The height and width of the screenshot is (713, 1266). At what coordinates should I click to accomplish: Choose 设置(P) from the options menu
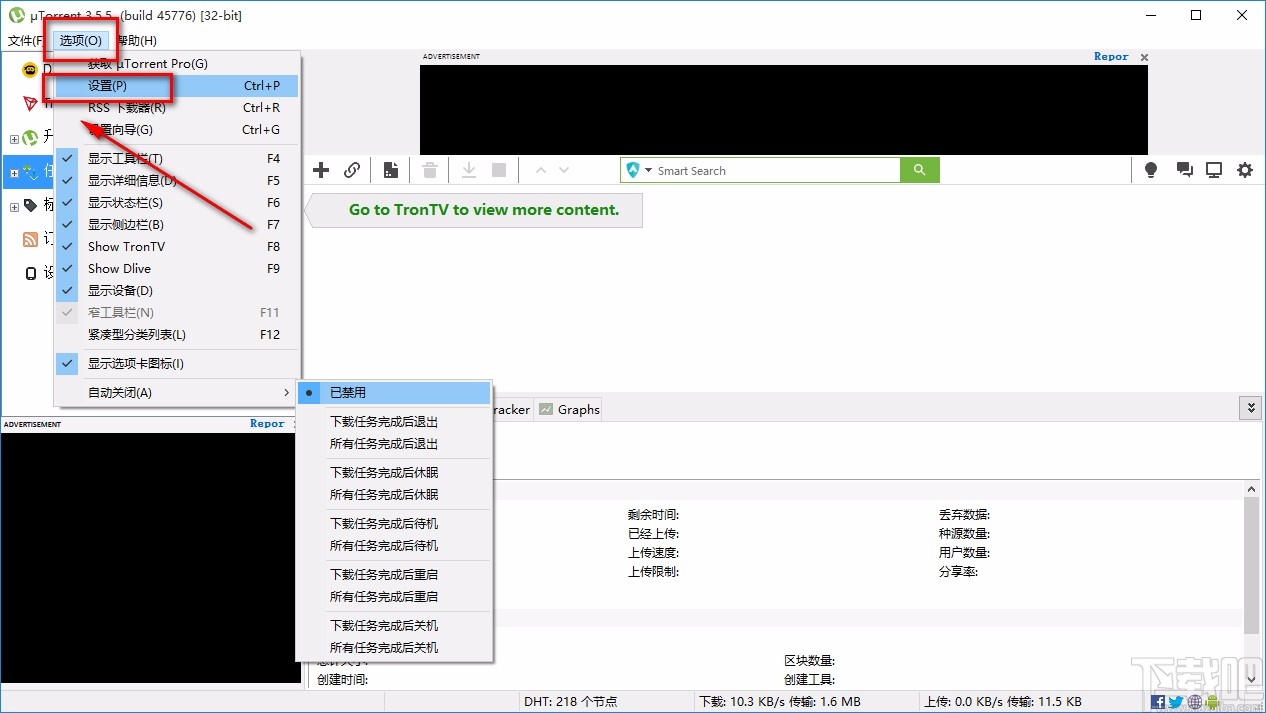coord(177,86)
